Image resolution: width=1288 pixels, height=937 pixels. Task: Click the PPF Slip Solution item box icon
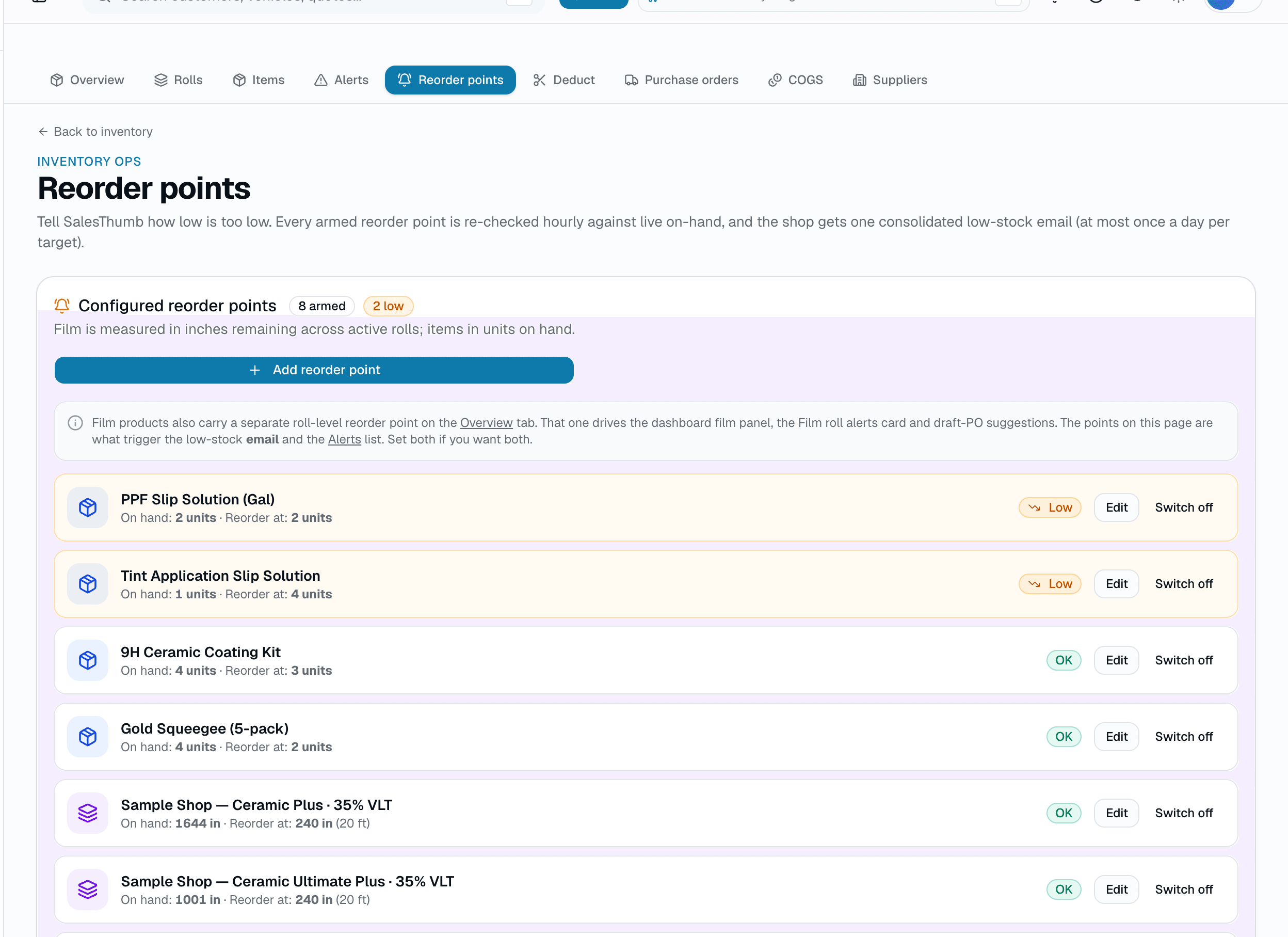pyautogui.click(x=87, y=507)
